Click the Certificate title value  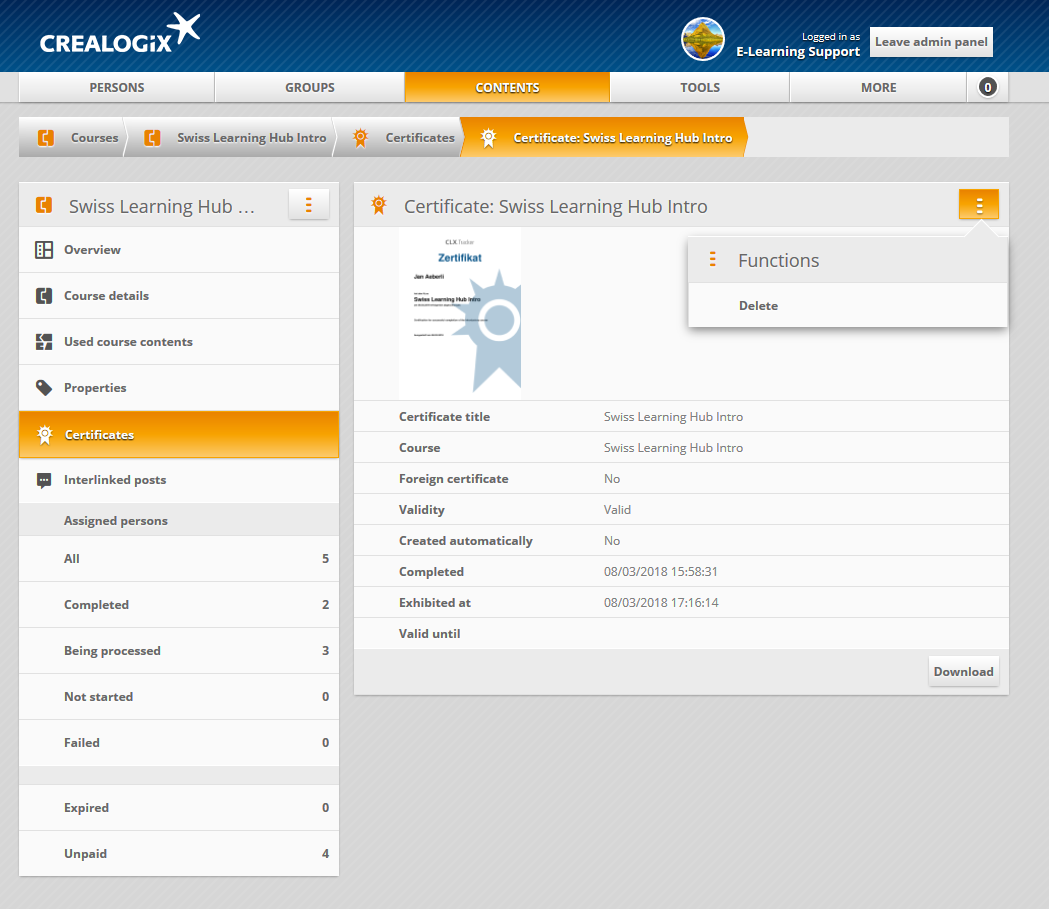673,417
